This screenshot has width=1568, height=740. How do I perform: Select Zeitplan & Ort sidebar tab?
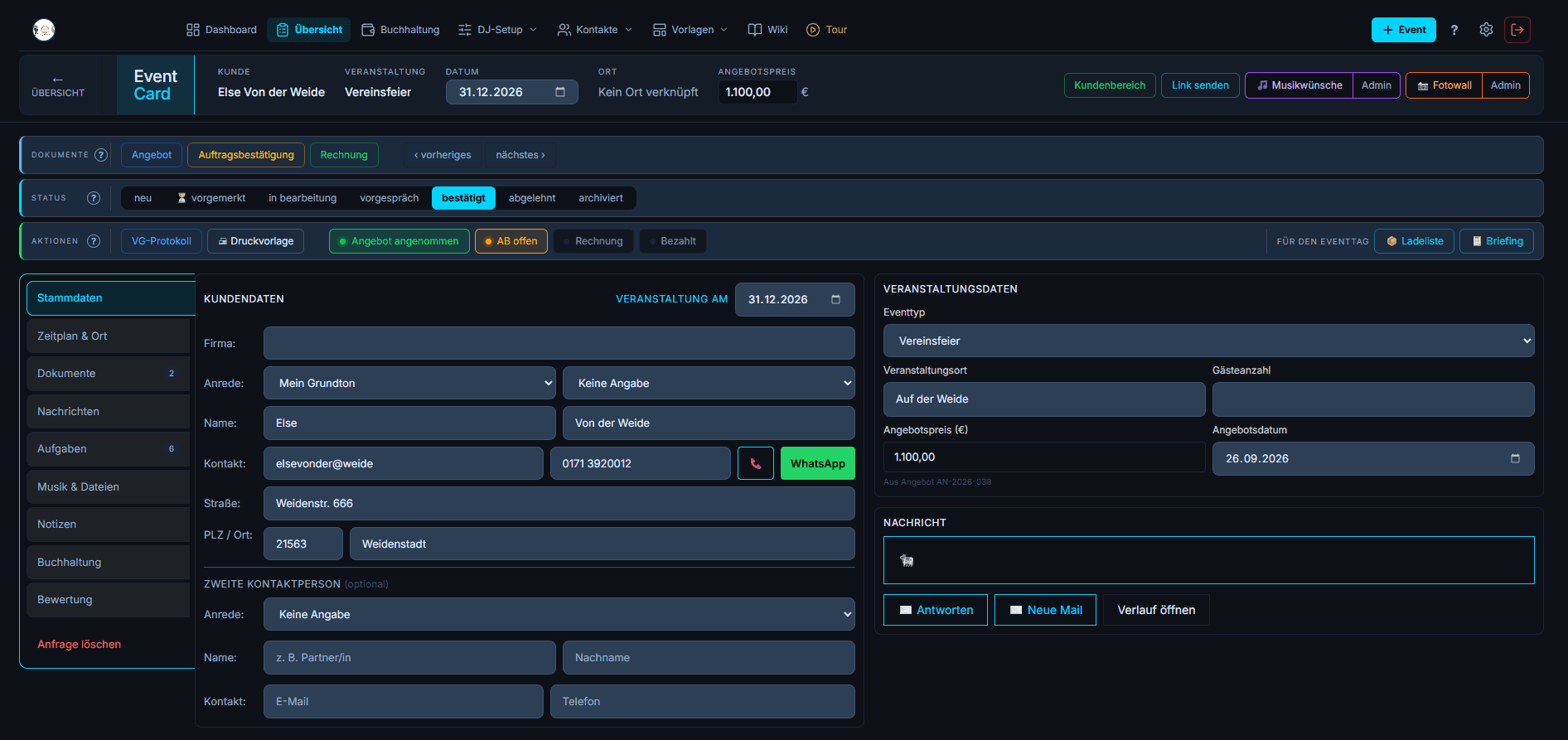(108, 336)
